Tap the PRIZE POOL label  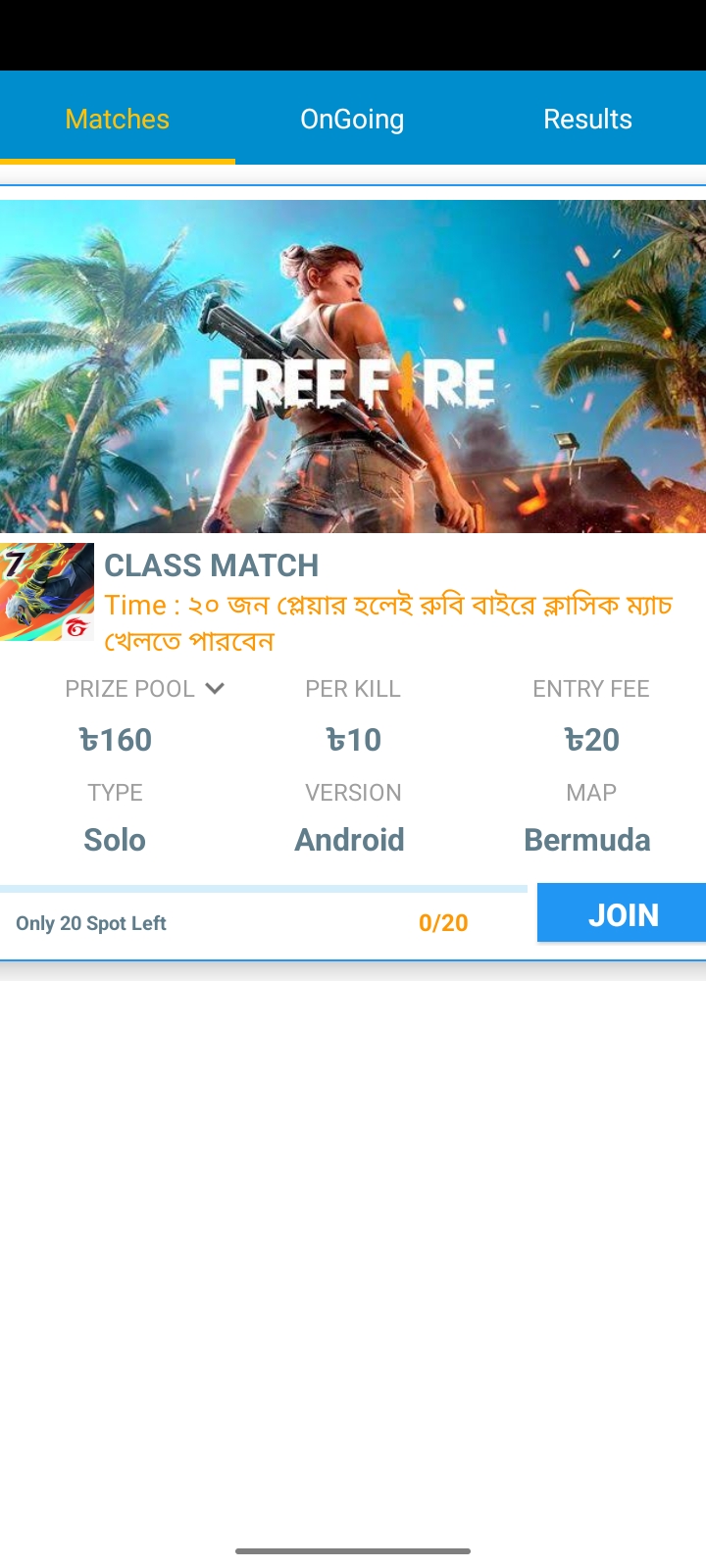tap(129, 689)
